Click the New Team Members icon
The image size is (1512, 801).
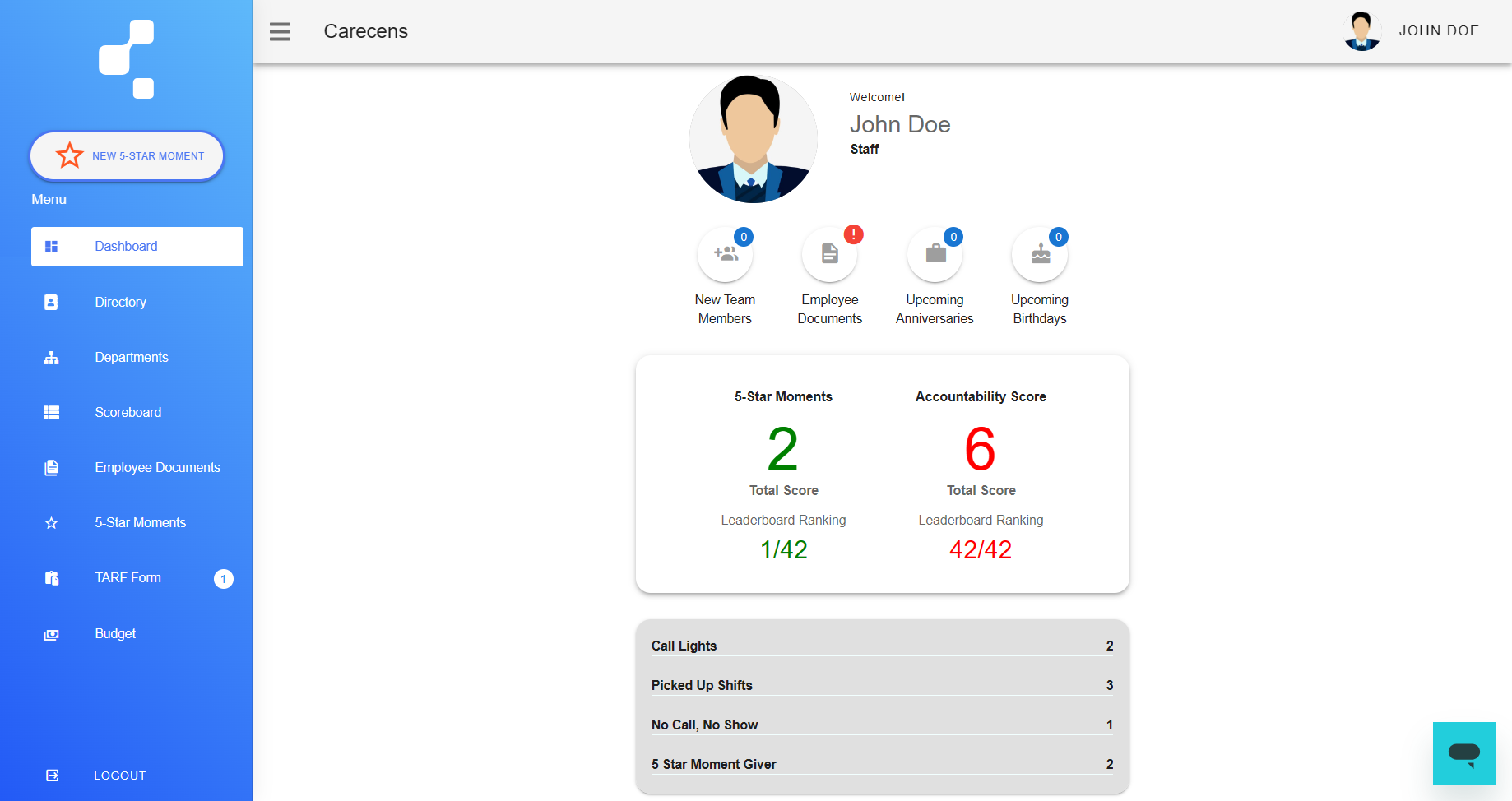[x=725, y=254]
